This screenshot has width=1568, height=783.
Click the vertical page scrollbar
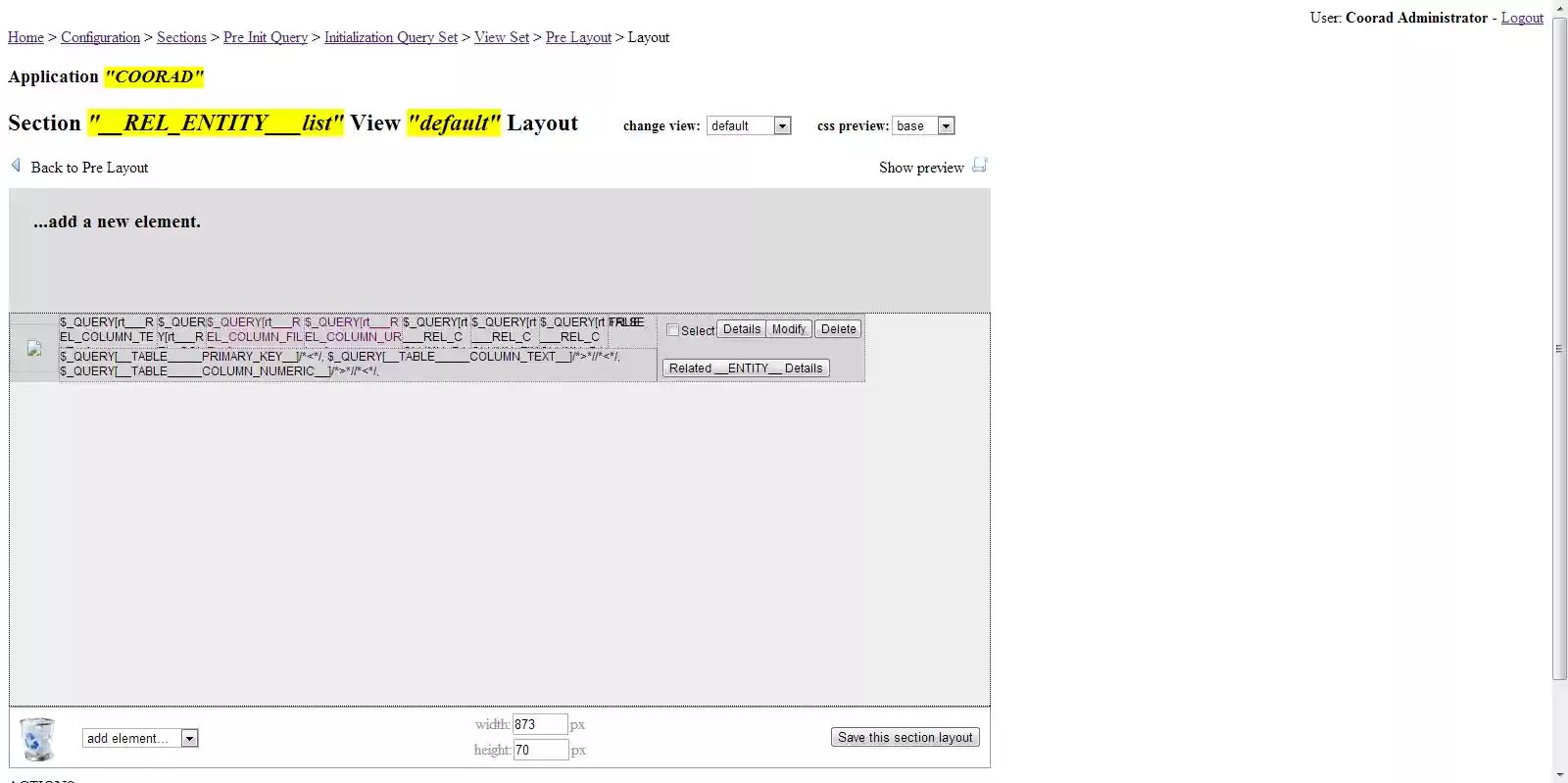pyautogui.click(x=1559, y=348)
